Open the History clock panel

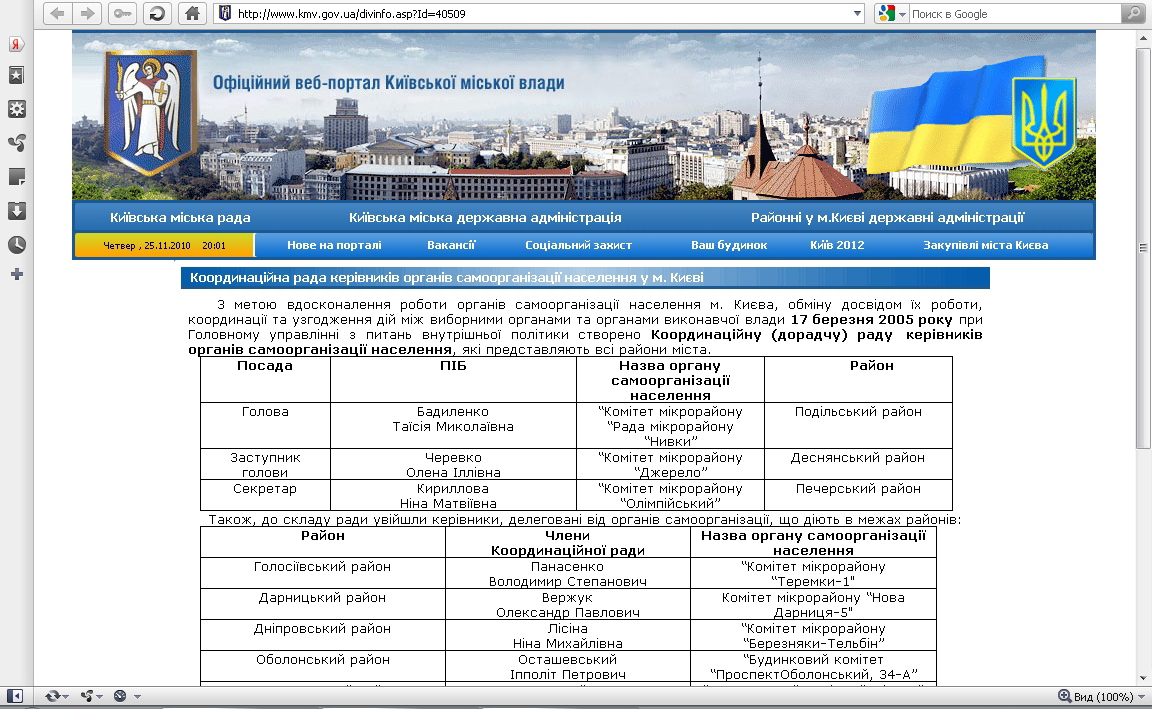[16, 245]
